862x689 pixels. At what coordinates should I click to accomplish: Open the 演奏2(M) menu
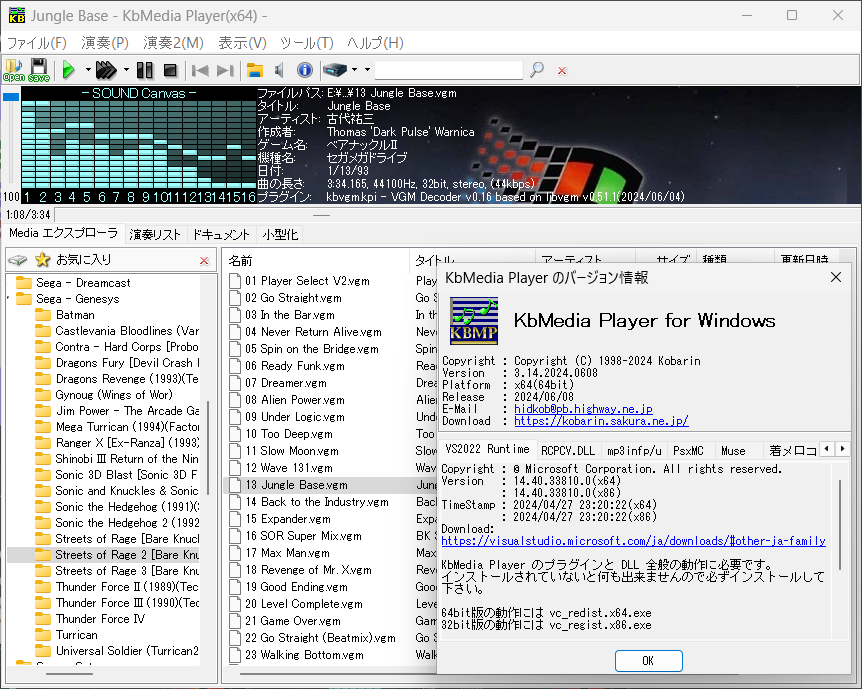tap(173, 43)
